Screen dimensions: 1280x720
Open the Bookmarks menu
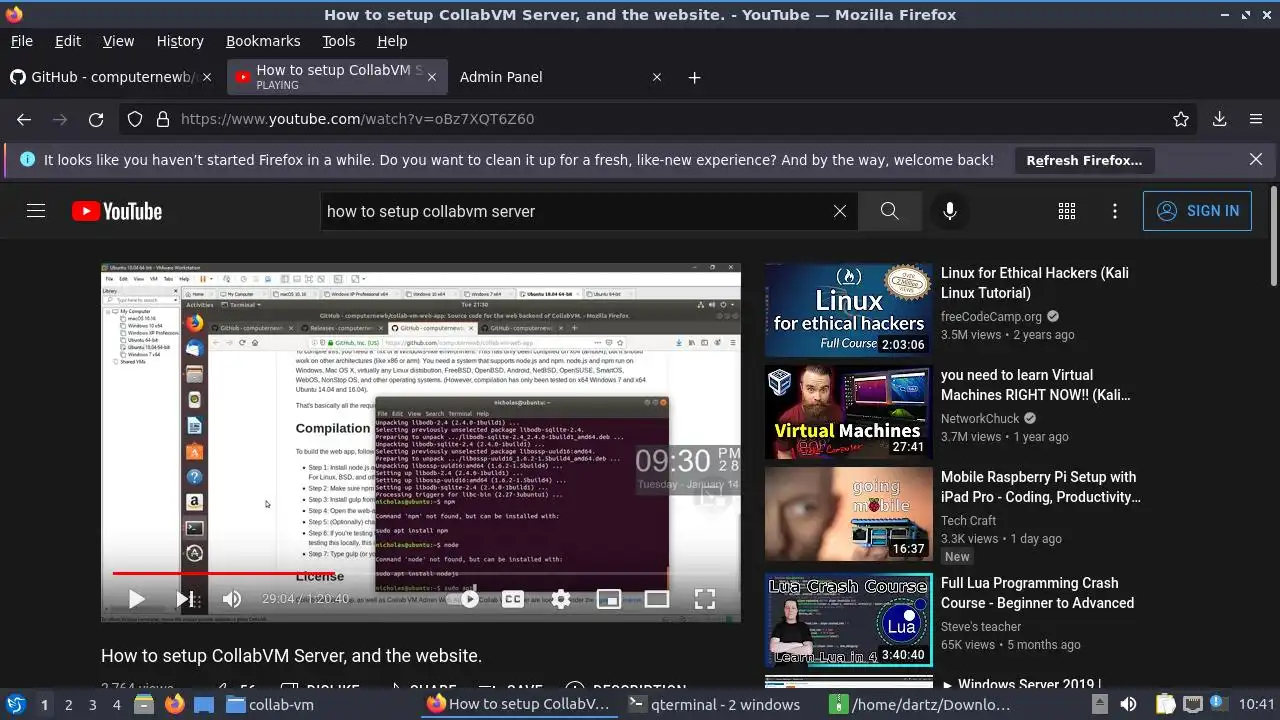click(x=263, y=41)
